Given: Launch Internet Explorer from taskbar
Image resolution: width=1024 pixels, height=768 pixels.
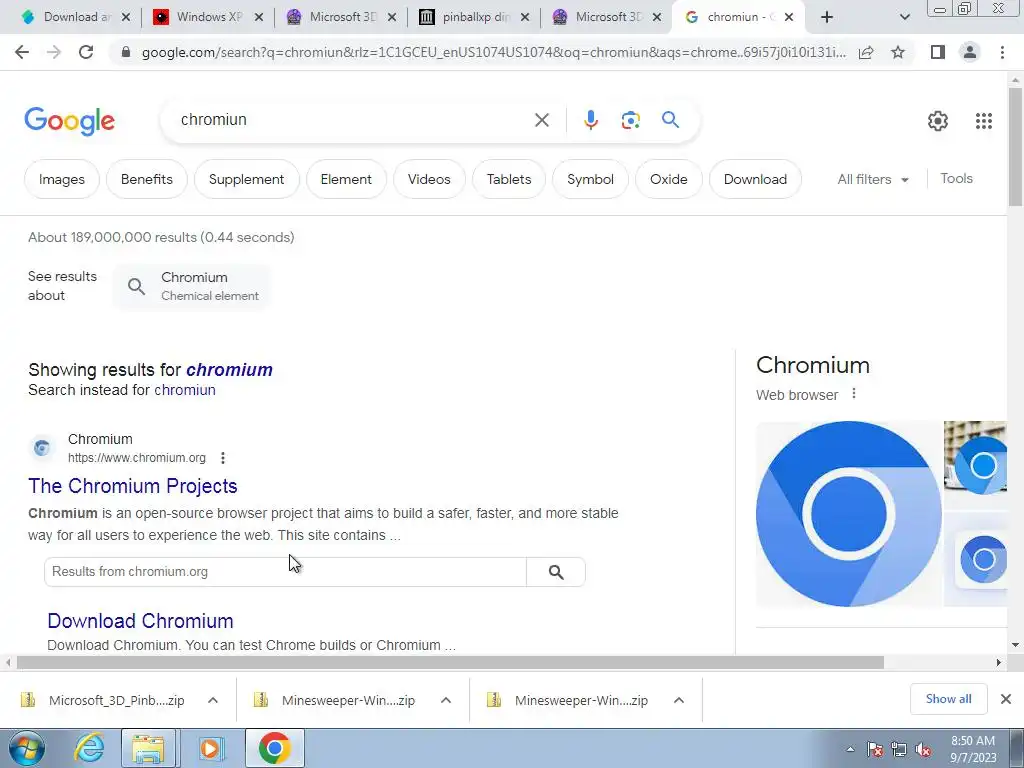Looking at the screenshot, I should [x=89, y=748].
